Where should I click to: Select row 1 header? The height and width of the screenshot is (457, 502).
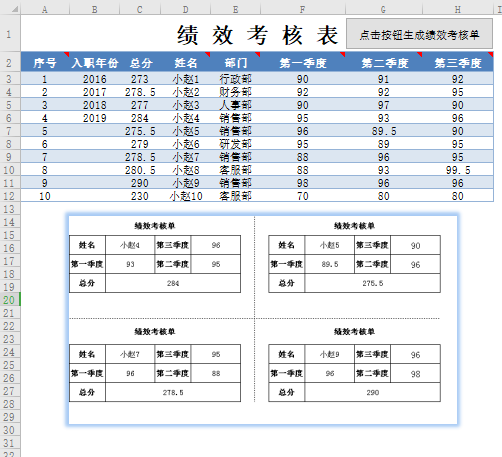point(9,34)
